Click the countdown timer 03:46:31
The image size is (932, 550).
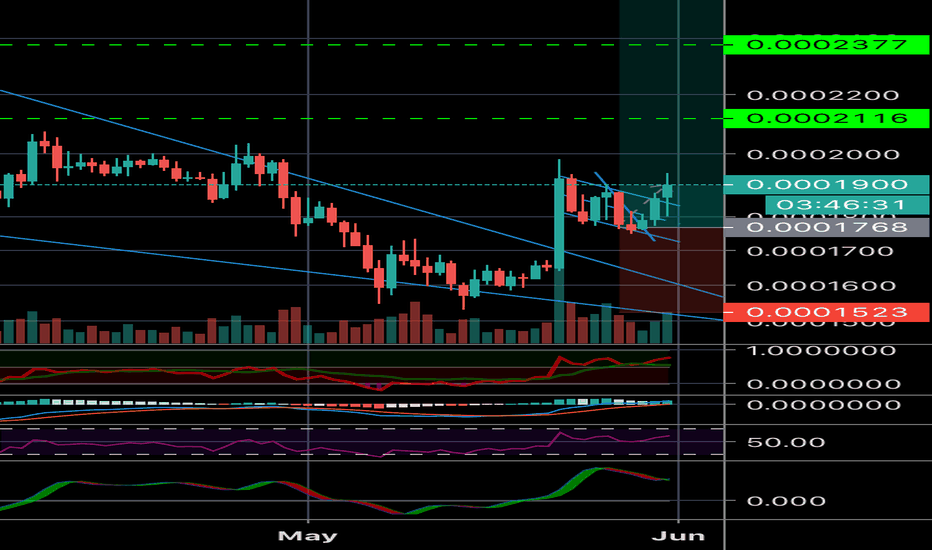coord(847,205)
